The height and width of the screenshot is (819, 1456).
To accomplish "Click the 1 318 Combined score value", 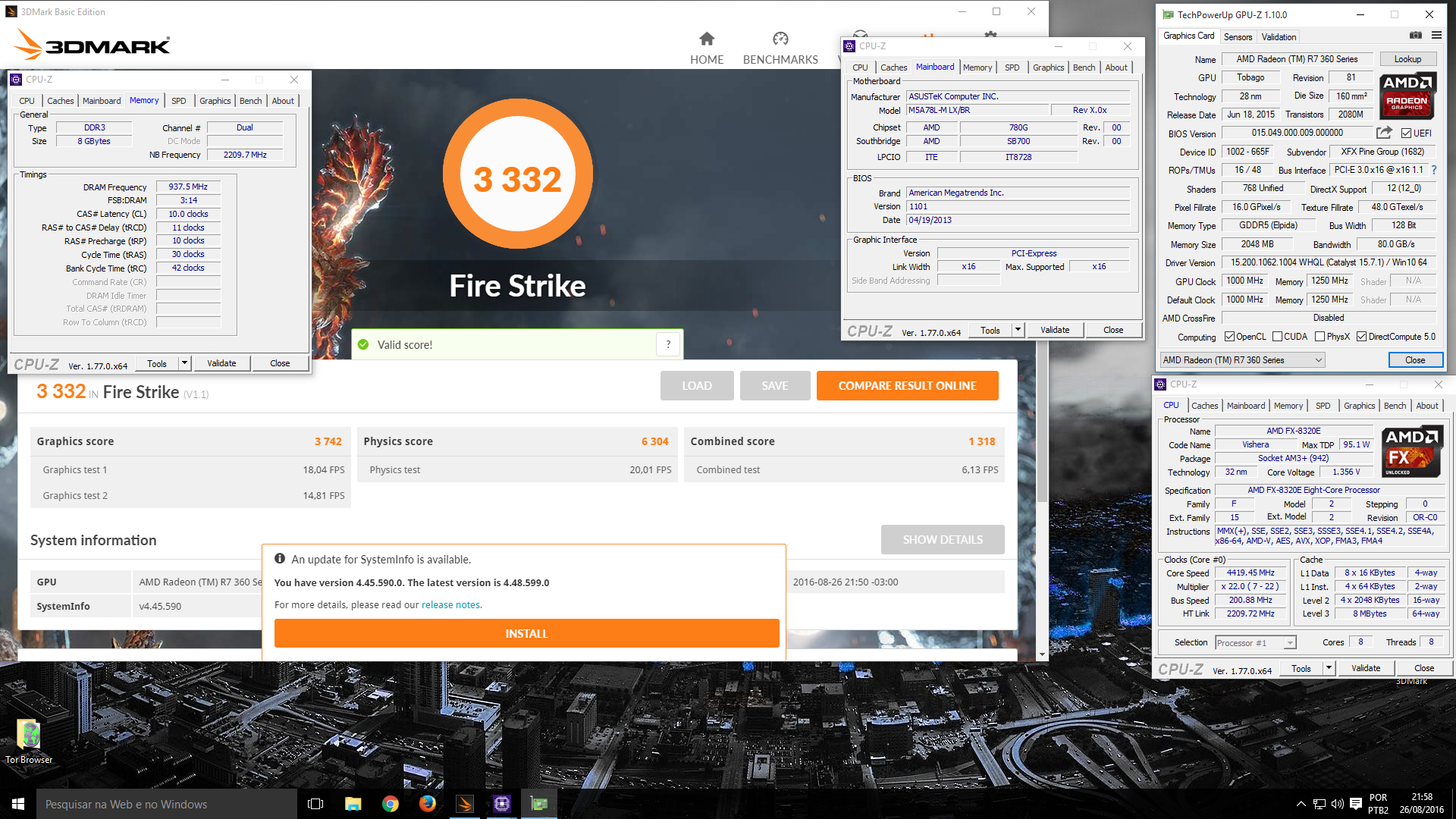I will [x=981, y=441].
